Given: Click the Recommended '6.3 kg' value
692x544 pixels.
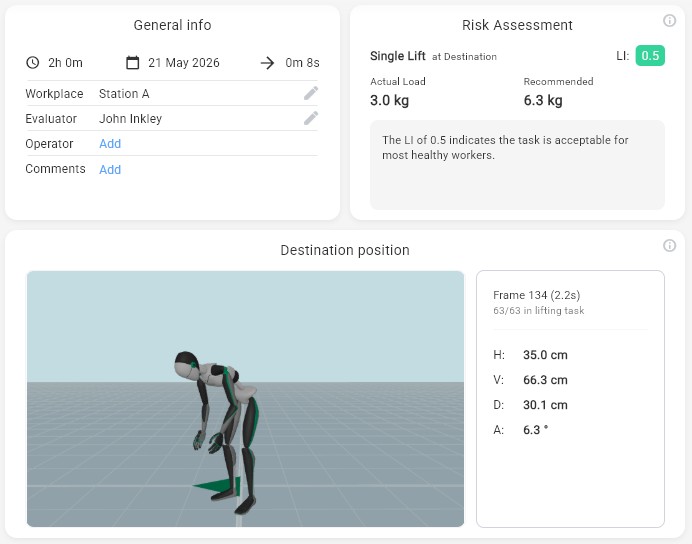Looking at the screenshot, I should (543, 101).
